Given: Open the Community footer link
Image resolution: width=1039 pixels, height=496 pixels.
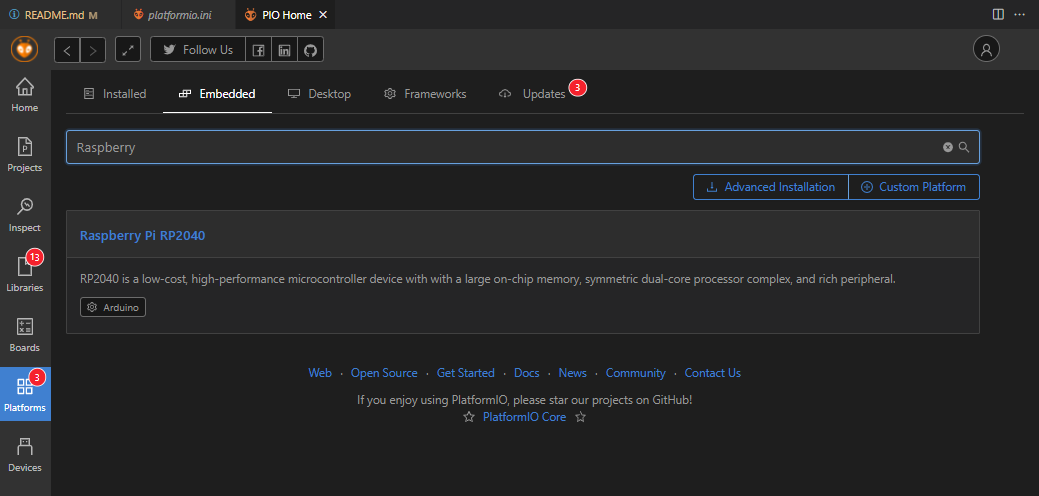Looking at the screenshot, I should 635,373.
